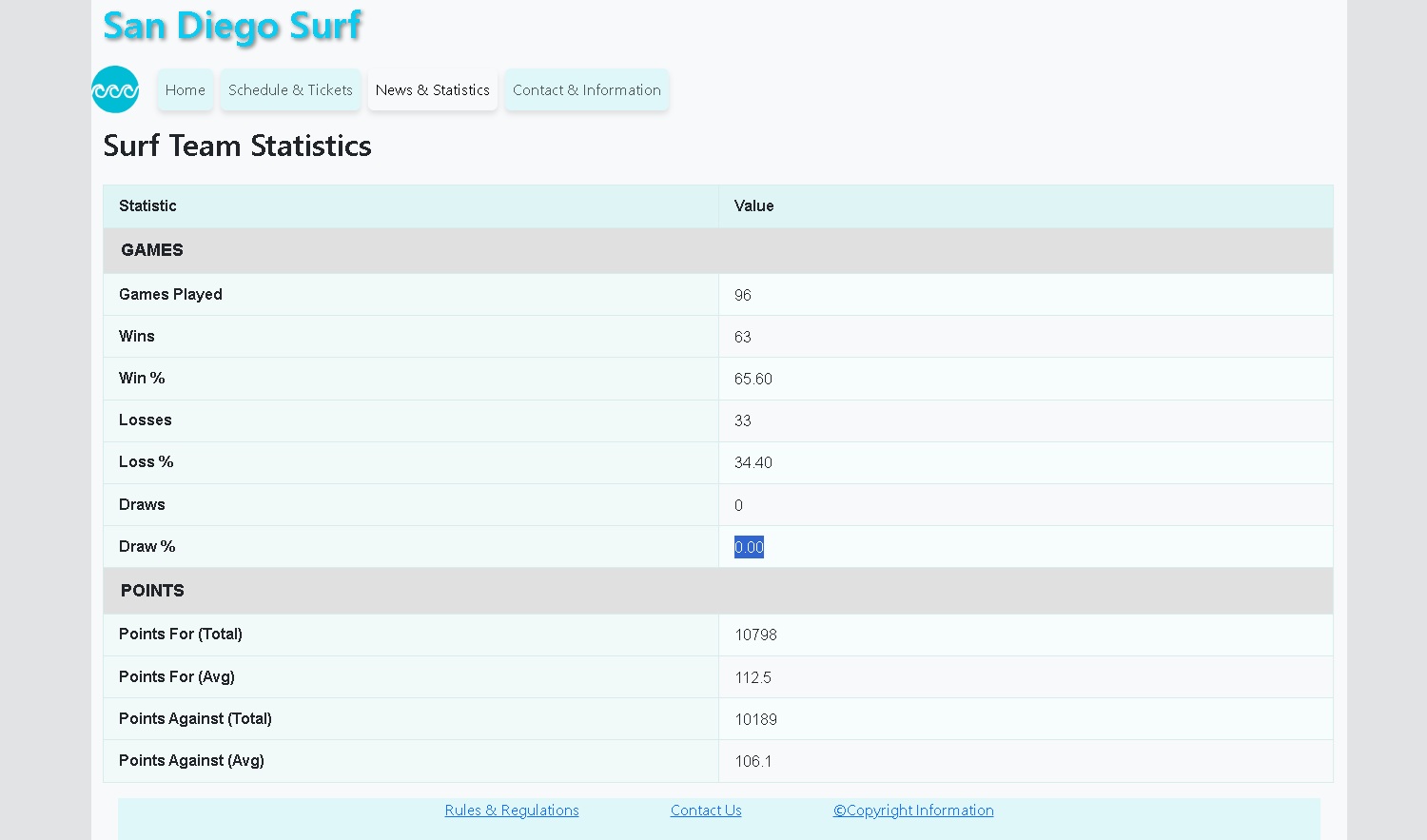Image resolution: width=1427 pixels, height=840 pixels.
Task: Select the highlighted Draw % value 0.00
Action: click(x=748, y=546)
